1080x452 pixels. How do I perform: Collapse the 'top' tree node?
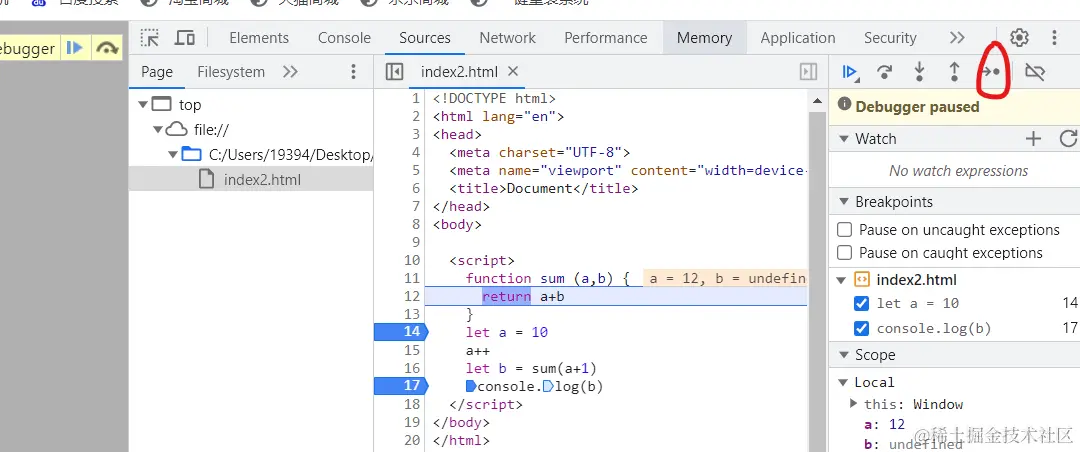click(143, 105)
